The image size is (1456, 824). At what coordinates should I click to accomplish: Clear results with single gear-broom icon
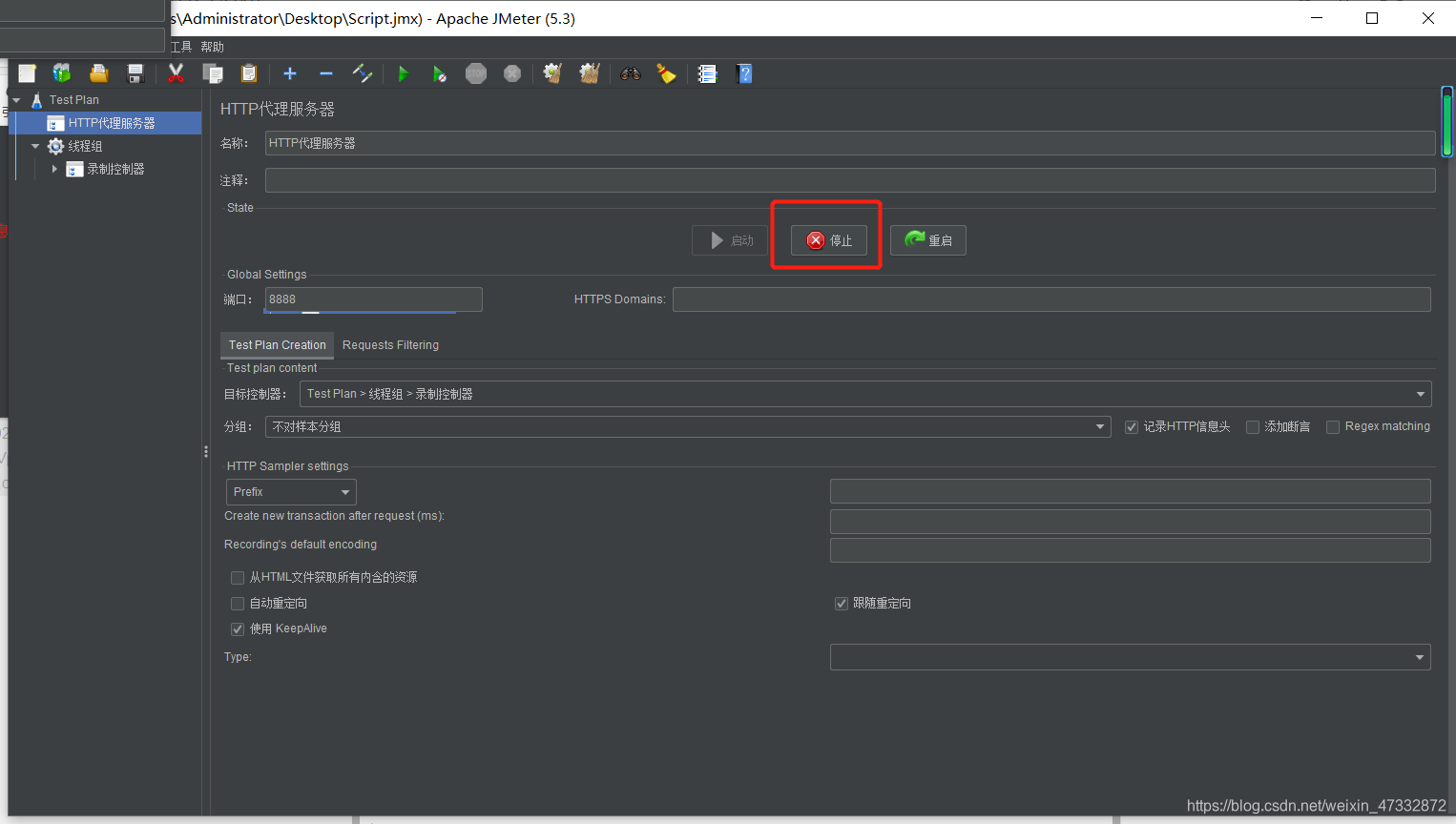pos(552,73)
